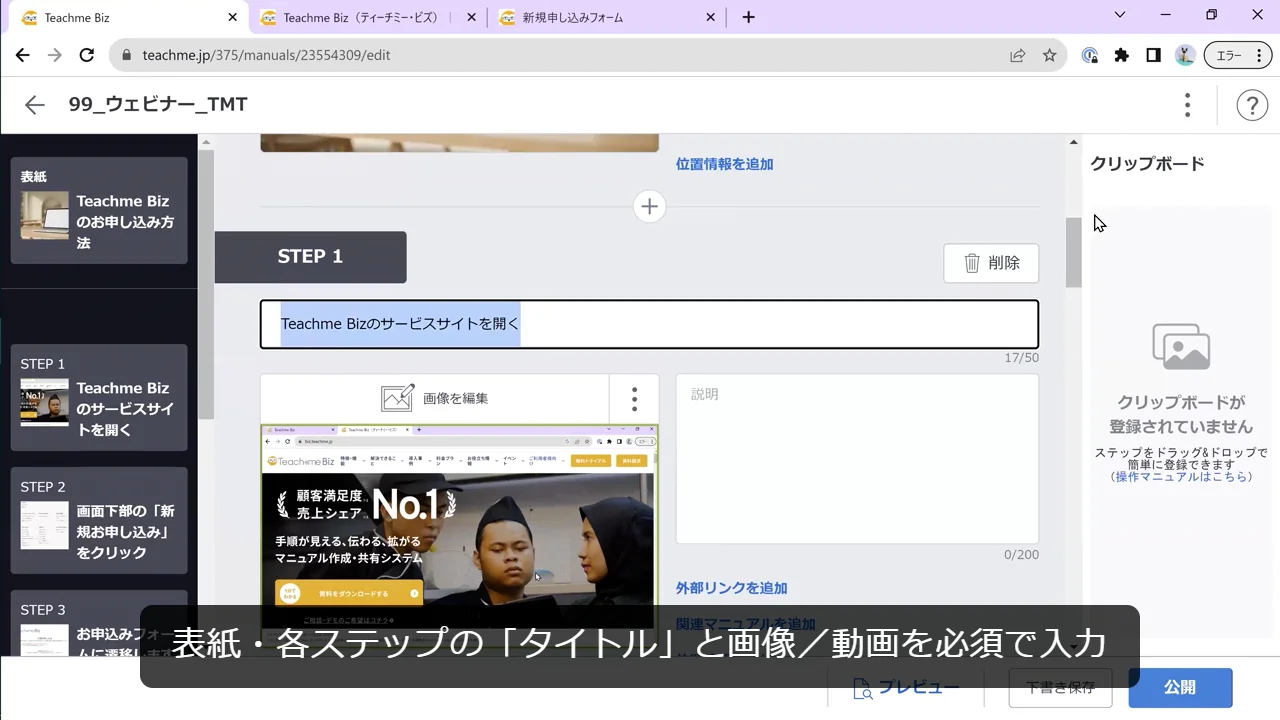The image size is (1280, 720).
Task: Toggle the Chrome side panel icon
Action: [1153, 55]
